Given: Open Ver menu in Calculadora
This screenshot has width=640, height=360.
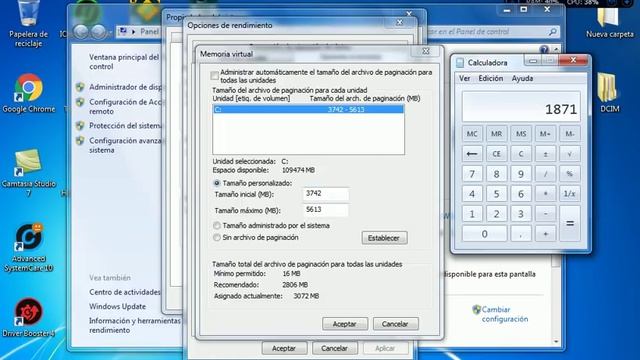Looking at the screenshot, I should [x=464, y=78].
